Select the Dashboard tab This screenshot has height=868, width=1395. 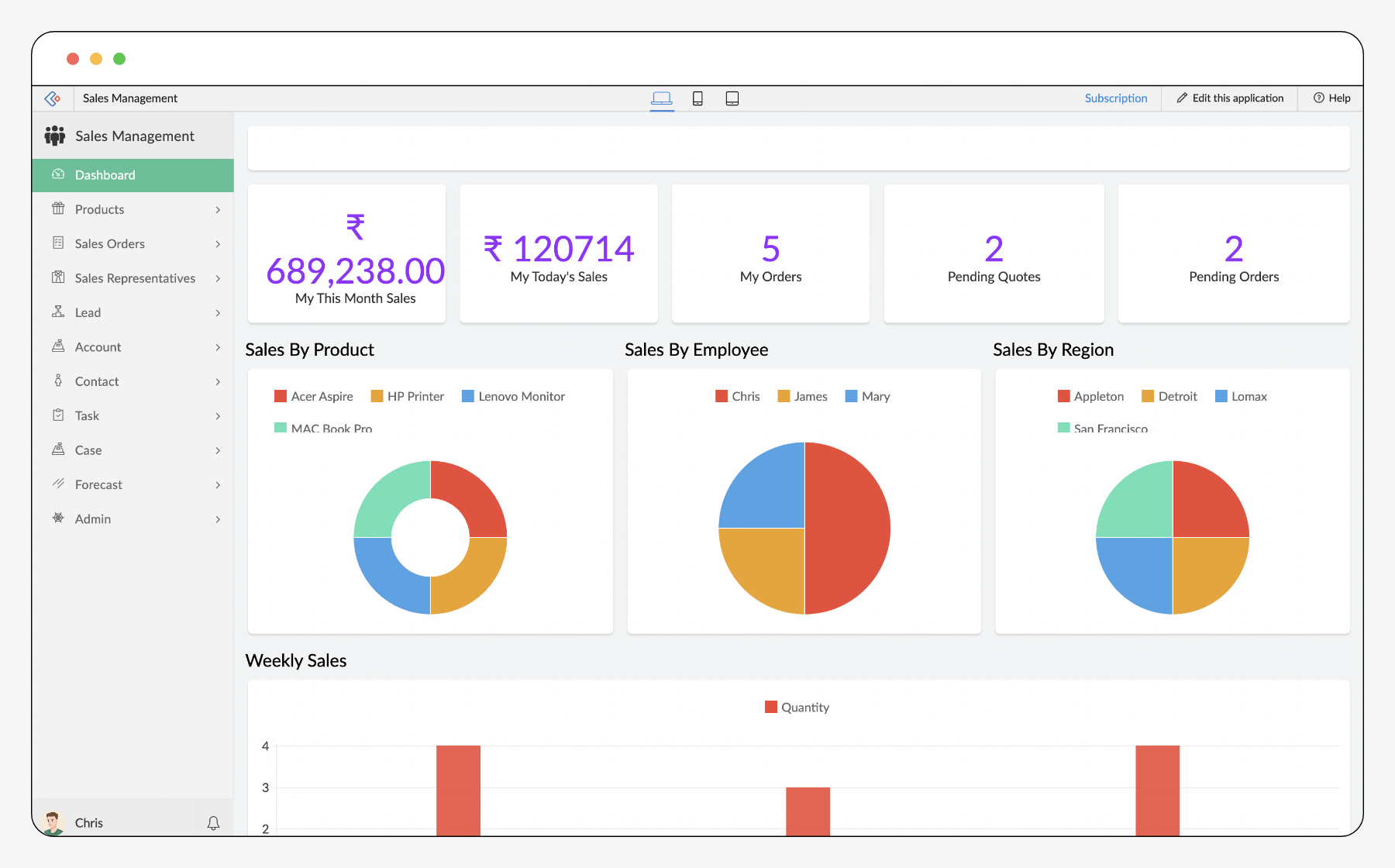(x=105, y=174)
